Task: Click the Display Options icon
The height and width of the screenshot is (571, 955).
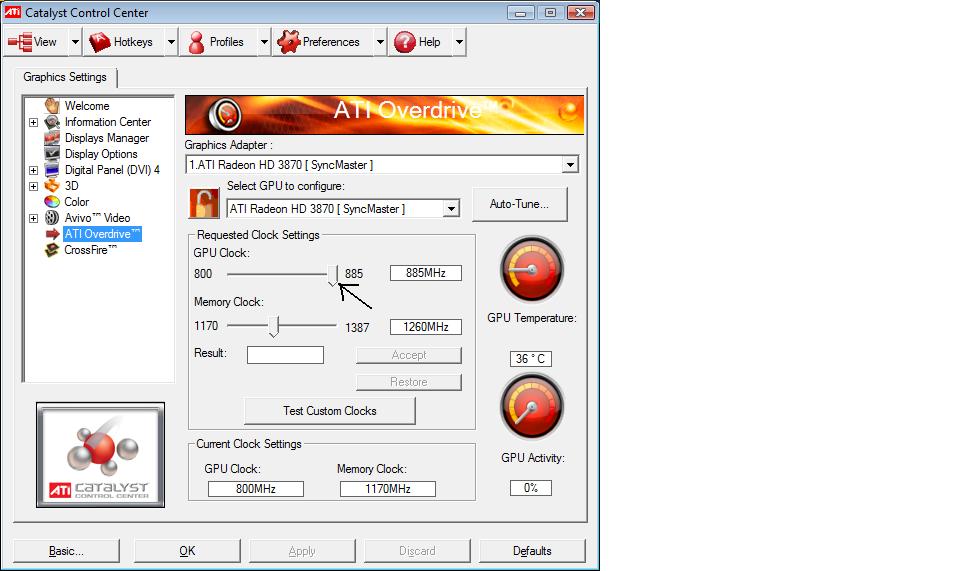Action: coord(52,153)
